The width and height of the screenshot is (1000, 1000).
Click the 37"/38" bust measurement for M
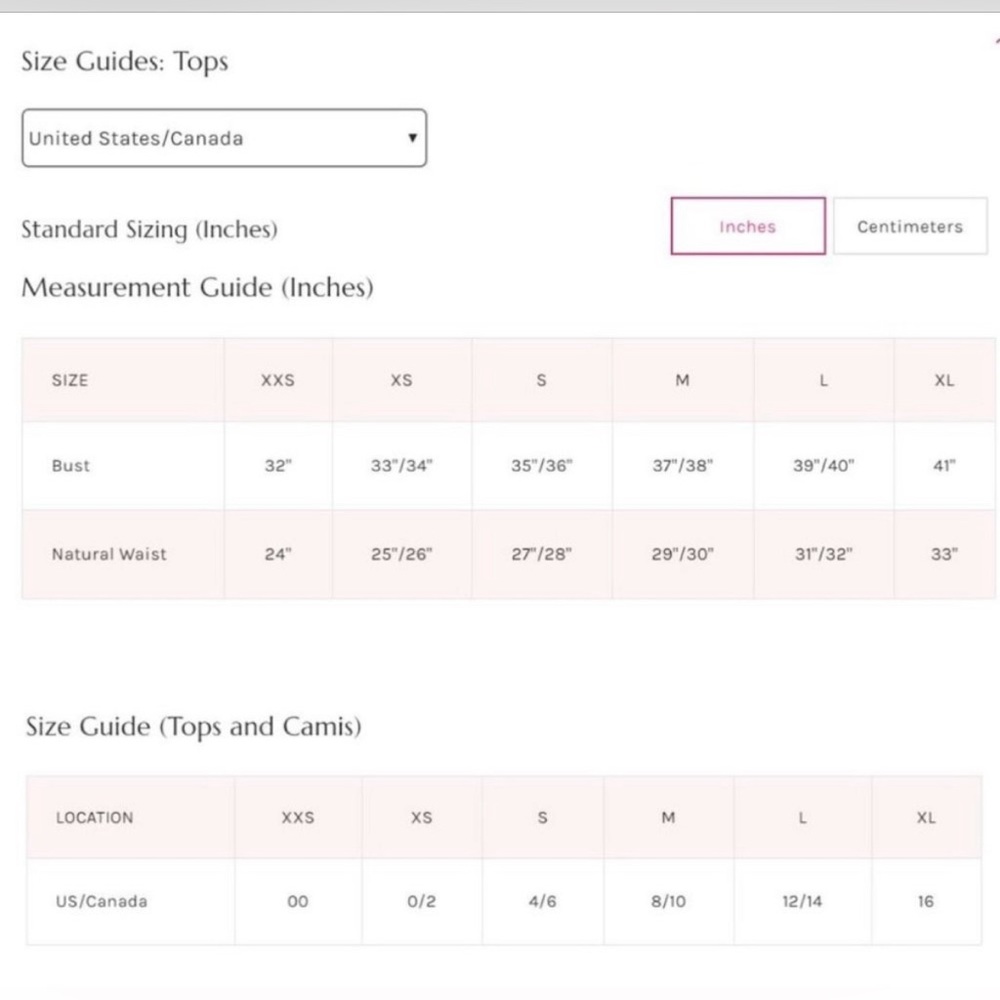pos(682,466)
